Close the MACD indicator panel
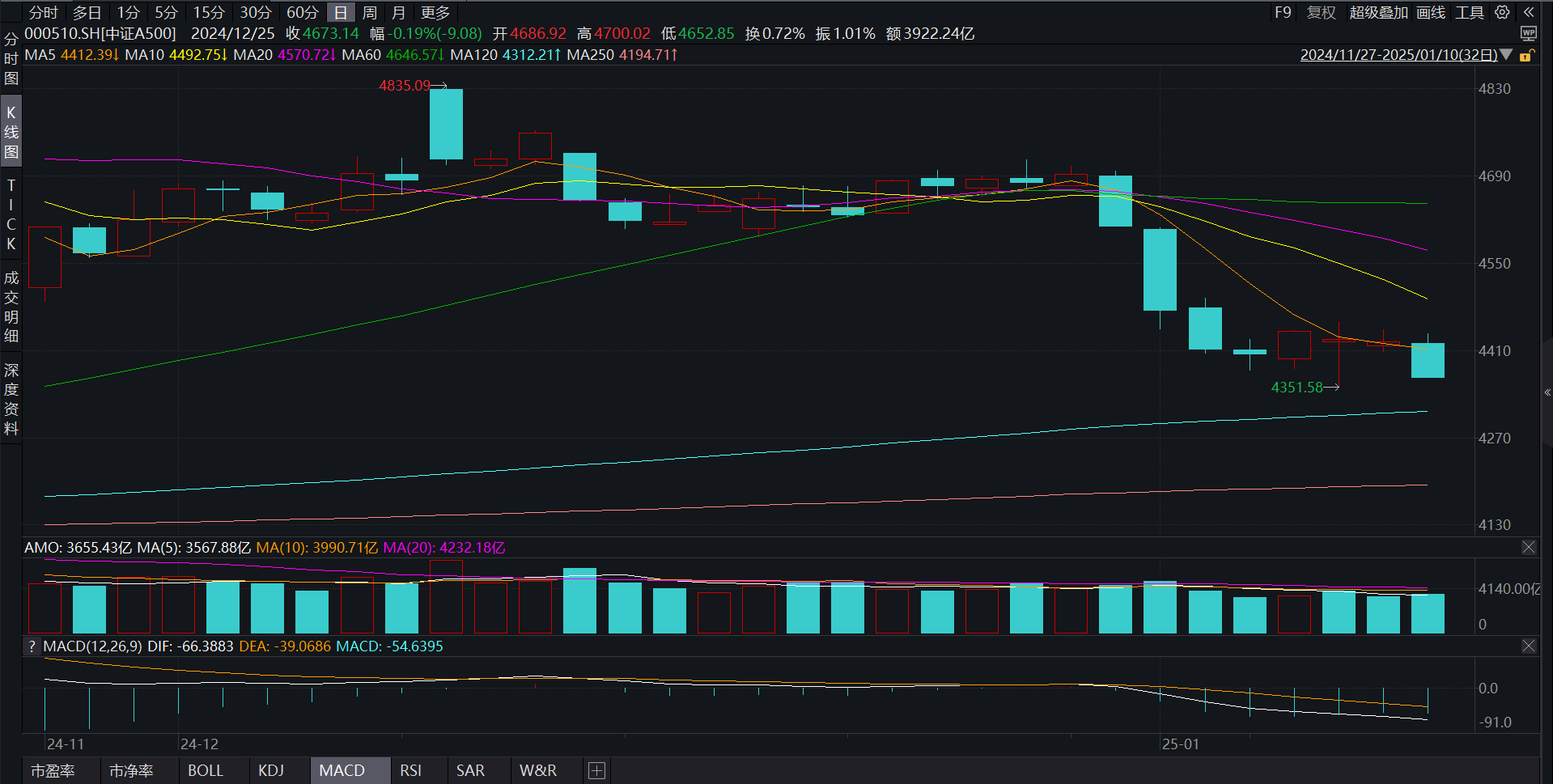Screen dimensions: 1553x784 (1529, 646)
